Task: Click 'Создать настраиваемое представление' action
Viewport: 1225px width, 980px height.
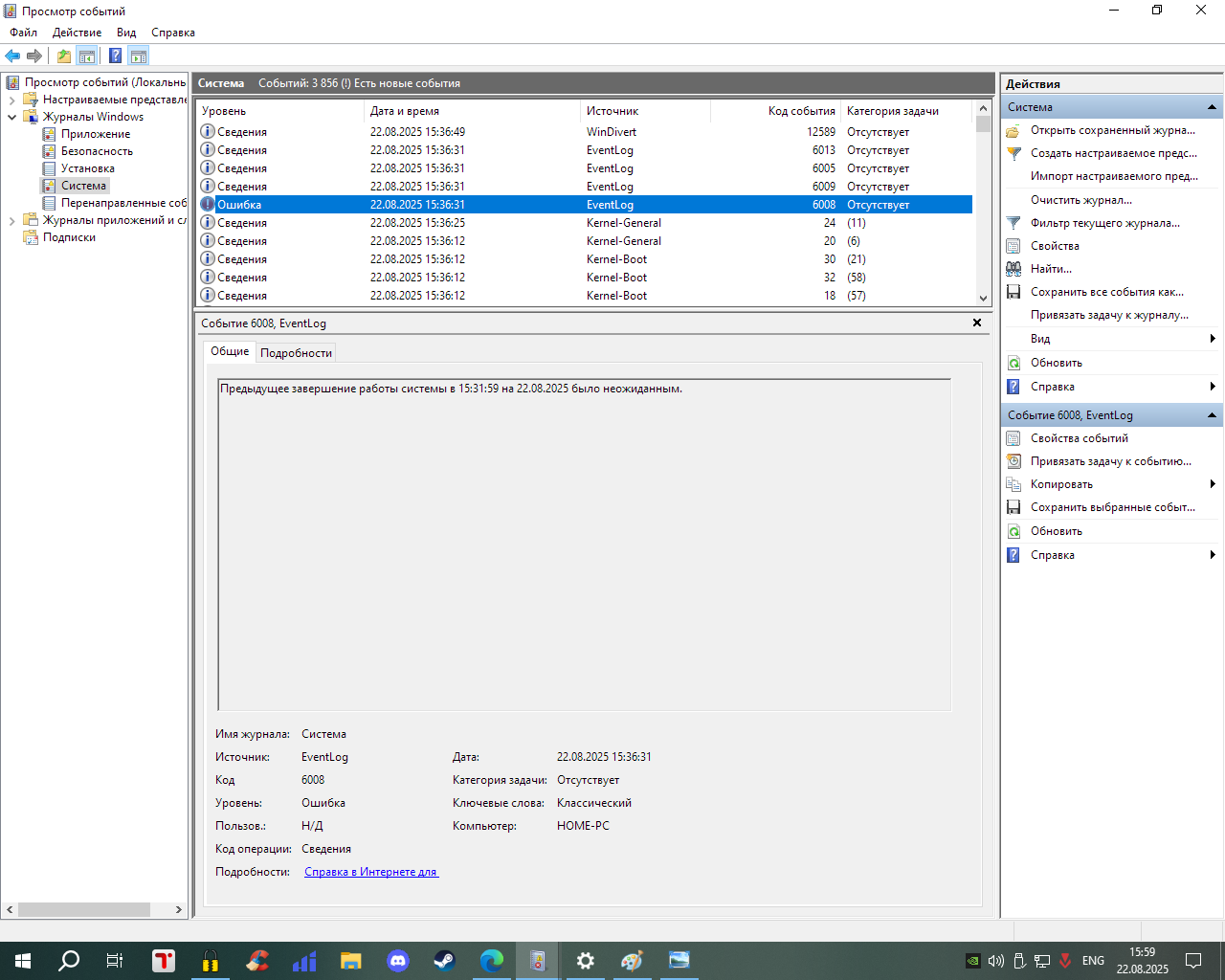Action: point(1113,153)
